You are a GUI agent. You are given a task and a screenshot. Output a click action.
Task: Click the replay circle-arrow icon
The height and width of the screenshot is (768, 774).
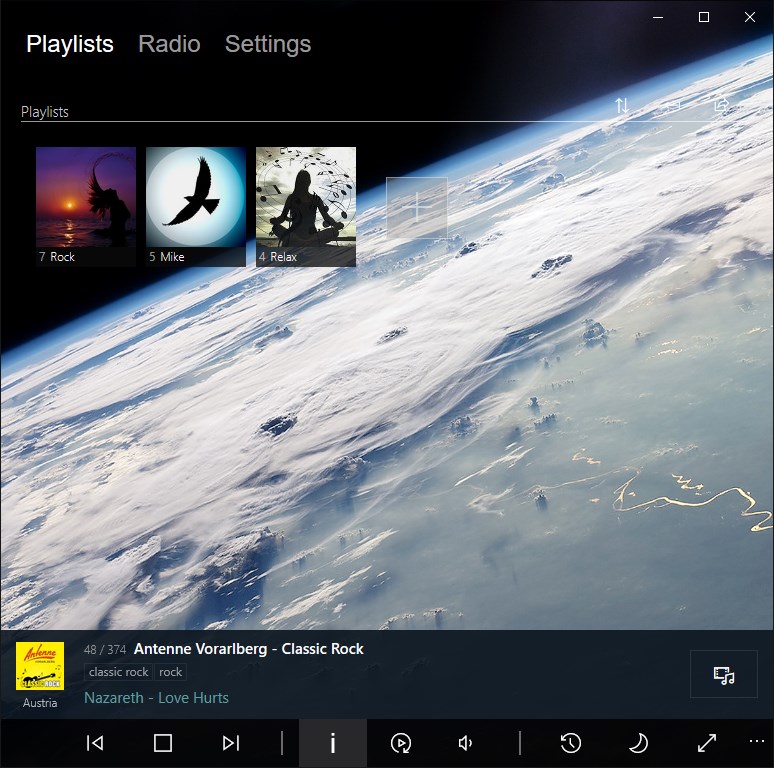coord(401,743)
